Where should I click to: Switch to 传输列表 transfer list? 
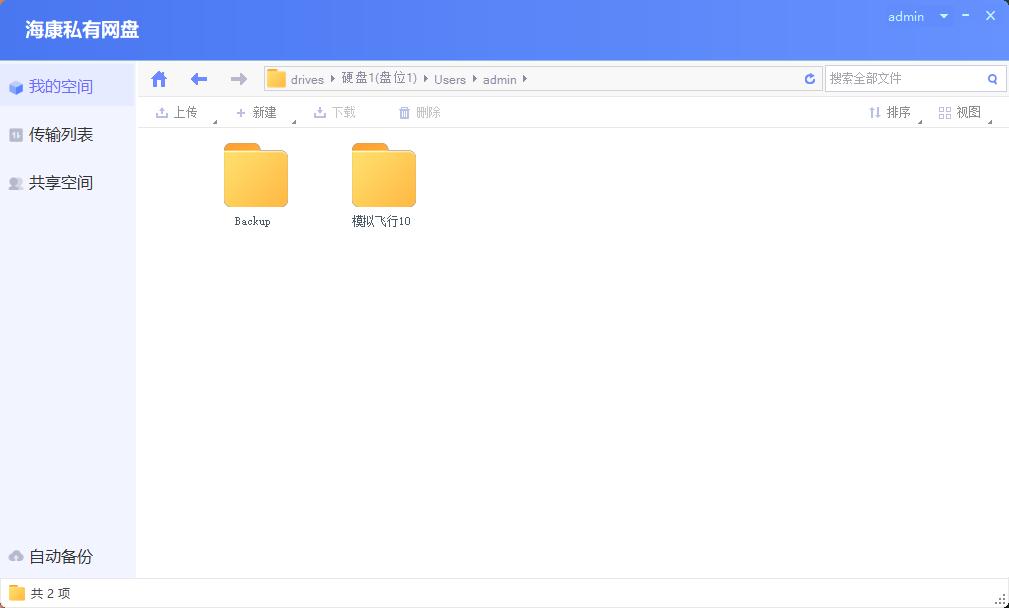click(60, 134)
